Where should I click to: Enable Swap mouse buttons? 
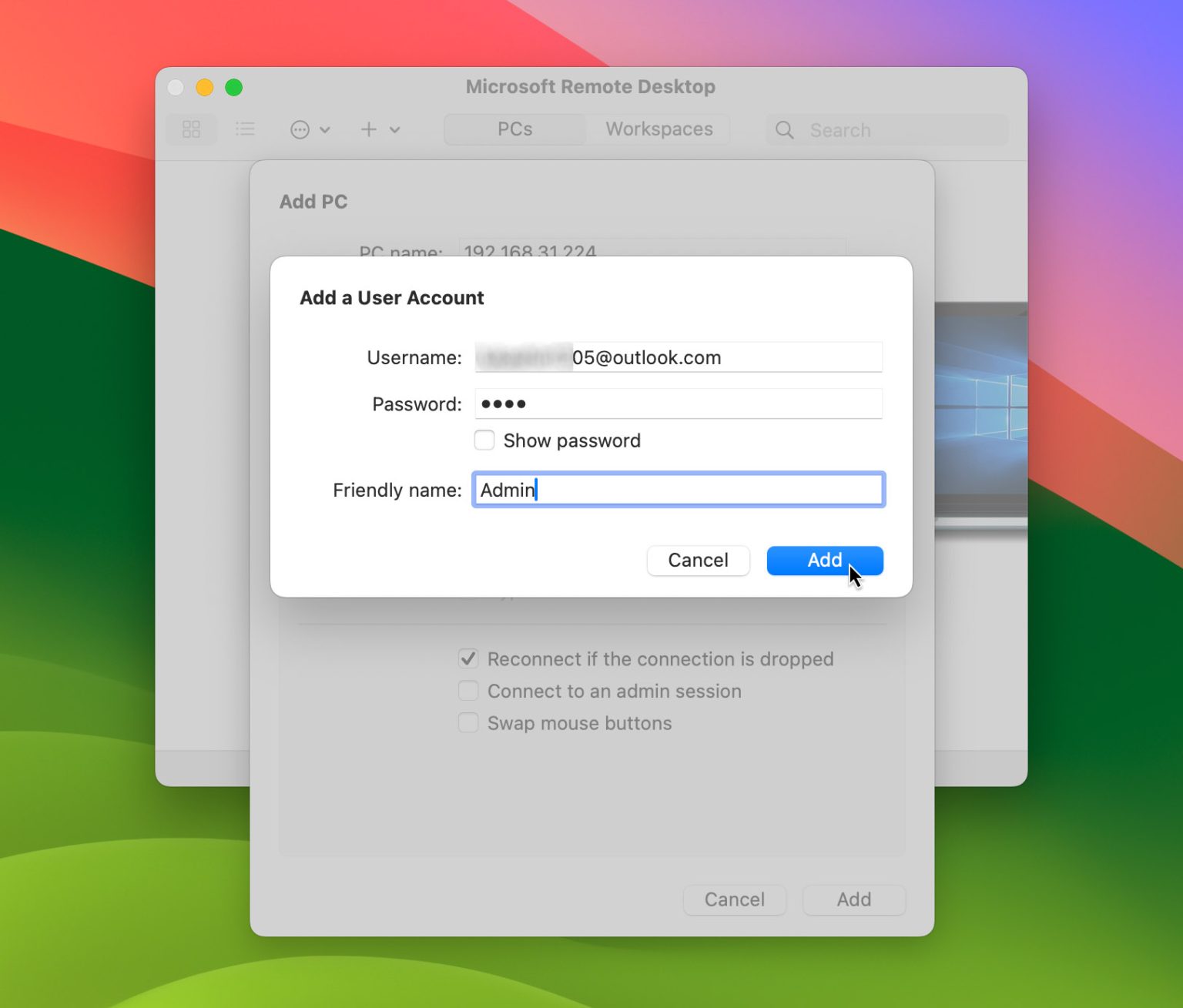coord(468,722)
